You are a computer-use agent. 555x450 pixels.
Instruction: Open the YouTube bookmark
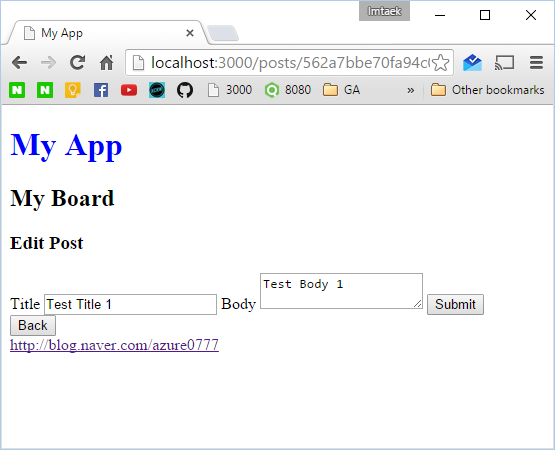[129, 90]
